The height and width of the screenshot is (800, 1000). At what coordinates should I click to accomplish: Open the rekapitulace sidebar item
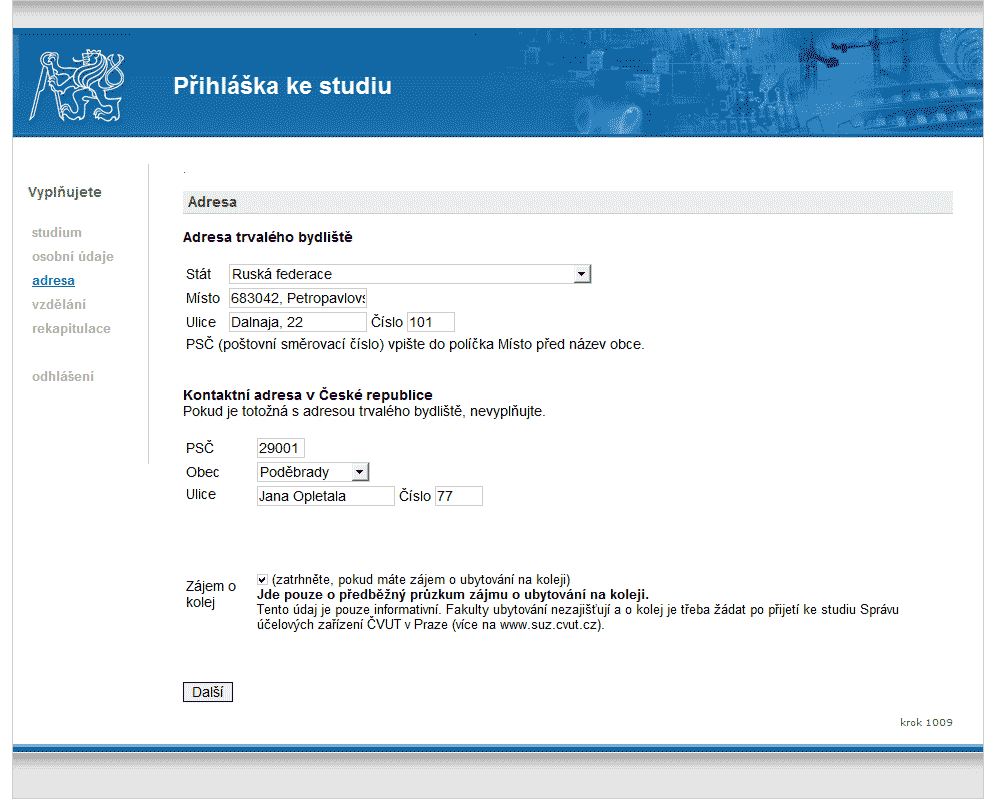[x=71, y=329]
